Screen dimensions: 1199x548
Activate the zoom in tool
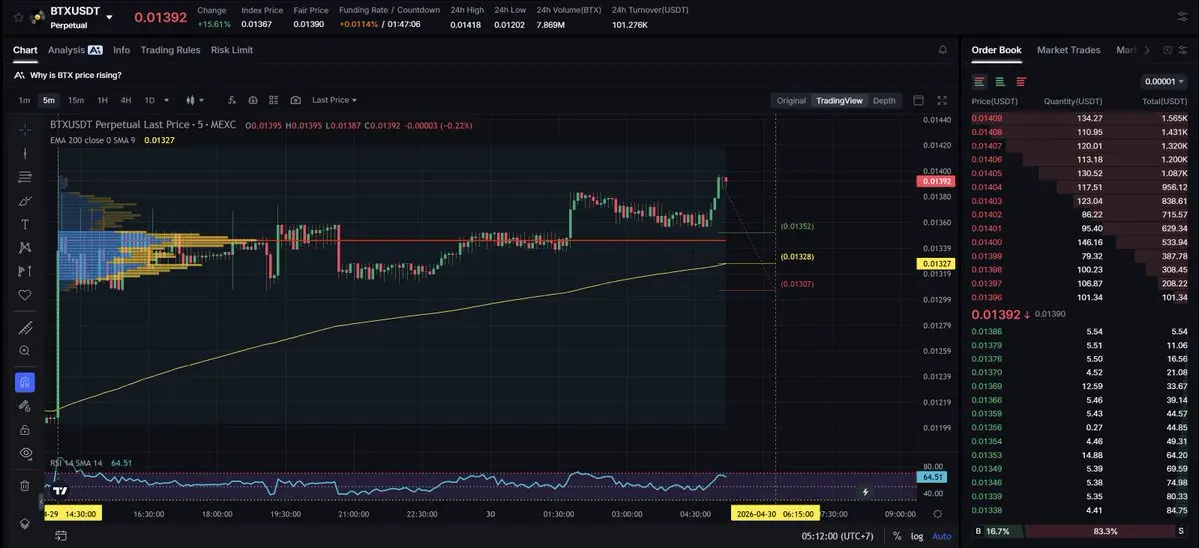(x=24, y=351)
